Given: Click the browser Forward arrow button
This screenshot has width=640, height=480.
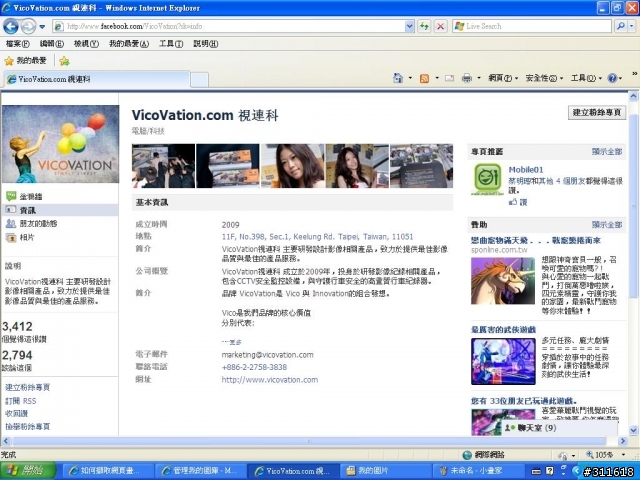Looking at the screenshot, I should click(28, 27).
